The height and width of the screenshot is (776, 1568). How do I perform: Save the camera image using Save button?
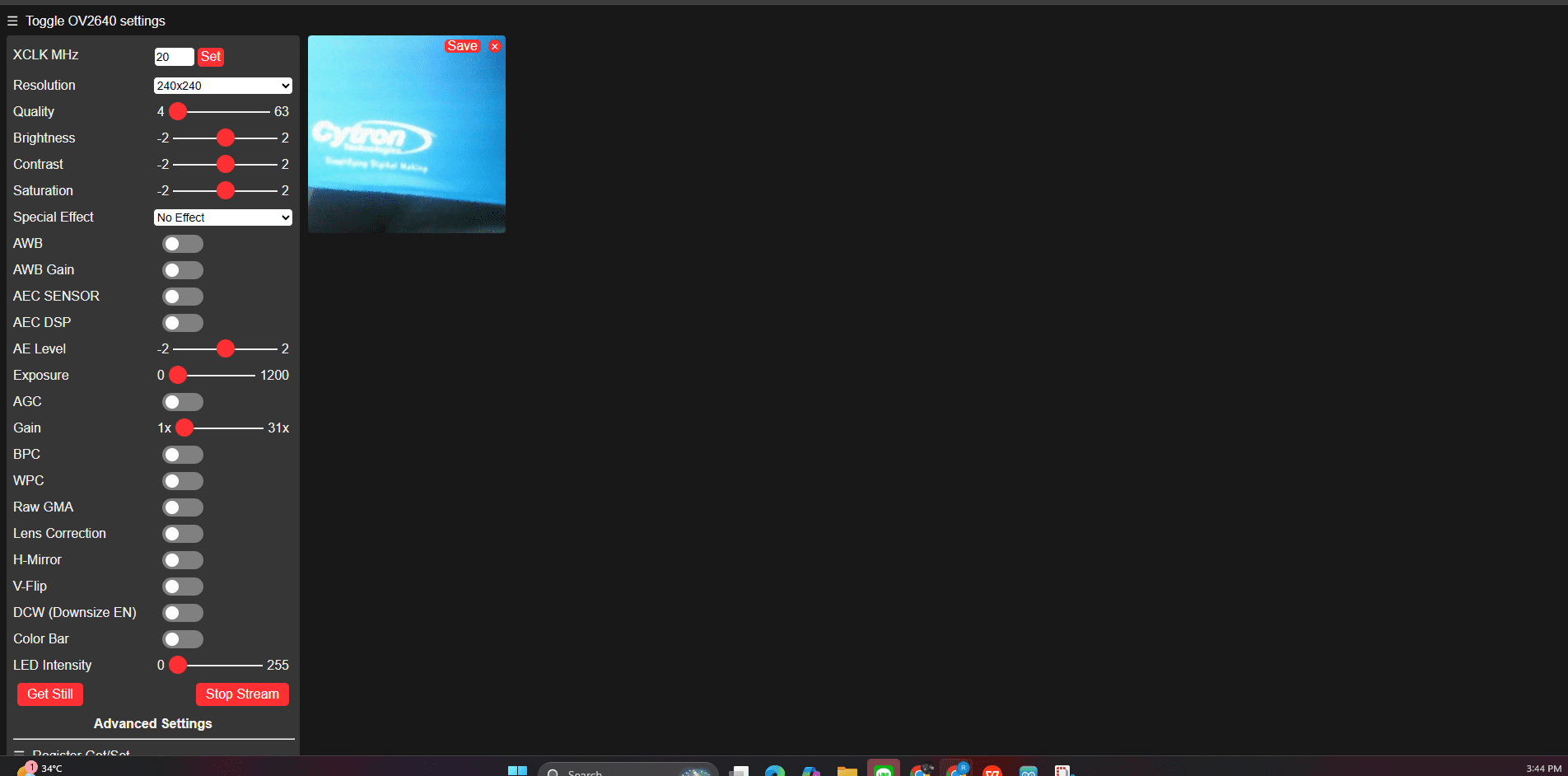(462, 46)
